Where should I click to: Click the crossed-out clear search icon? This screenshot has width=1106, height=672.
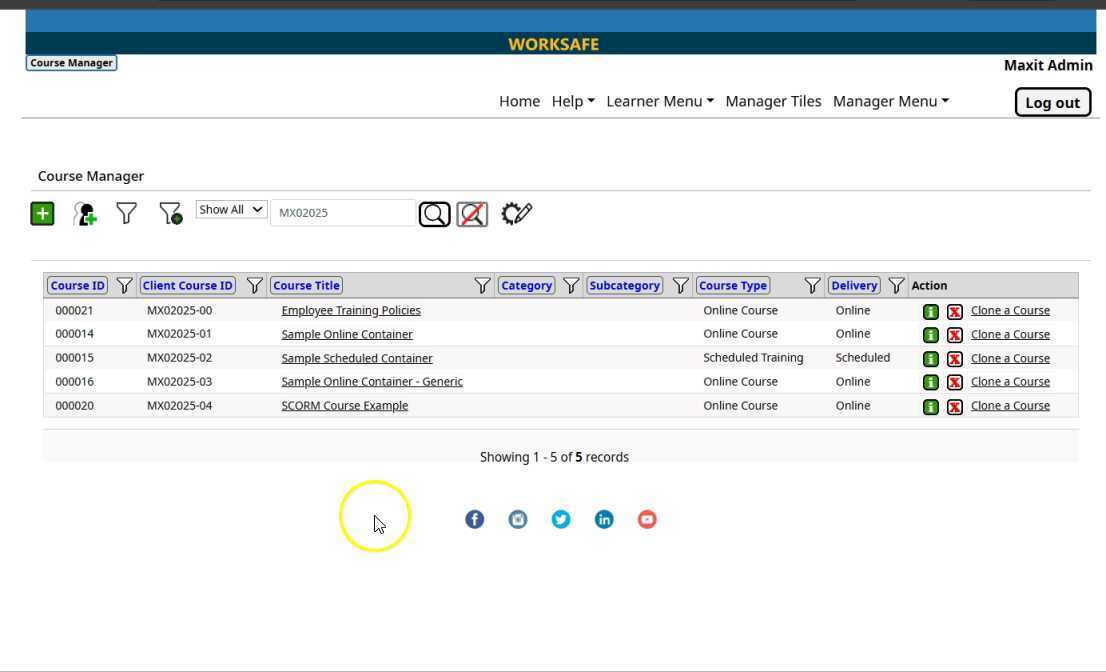(472, 214)
